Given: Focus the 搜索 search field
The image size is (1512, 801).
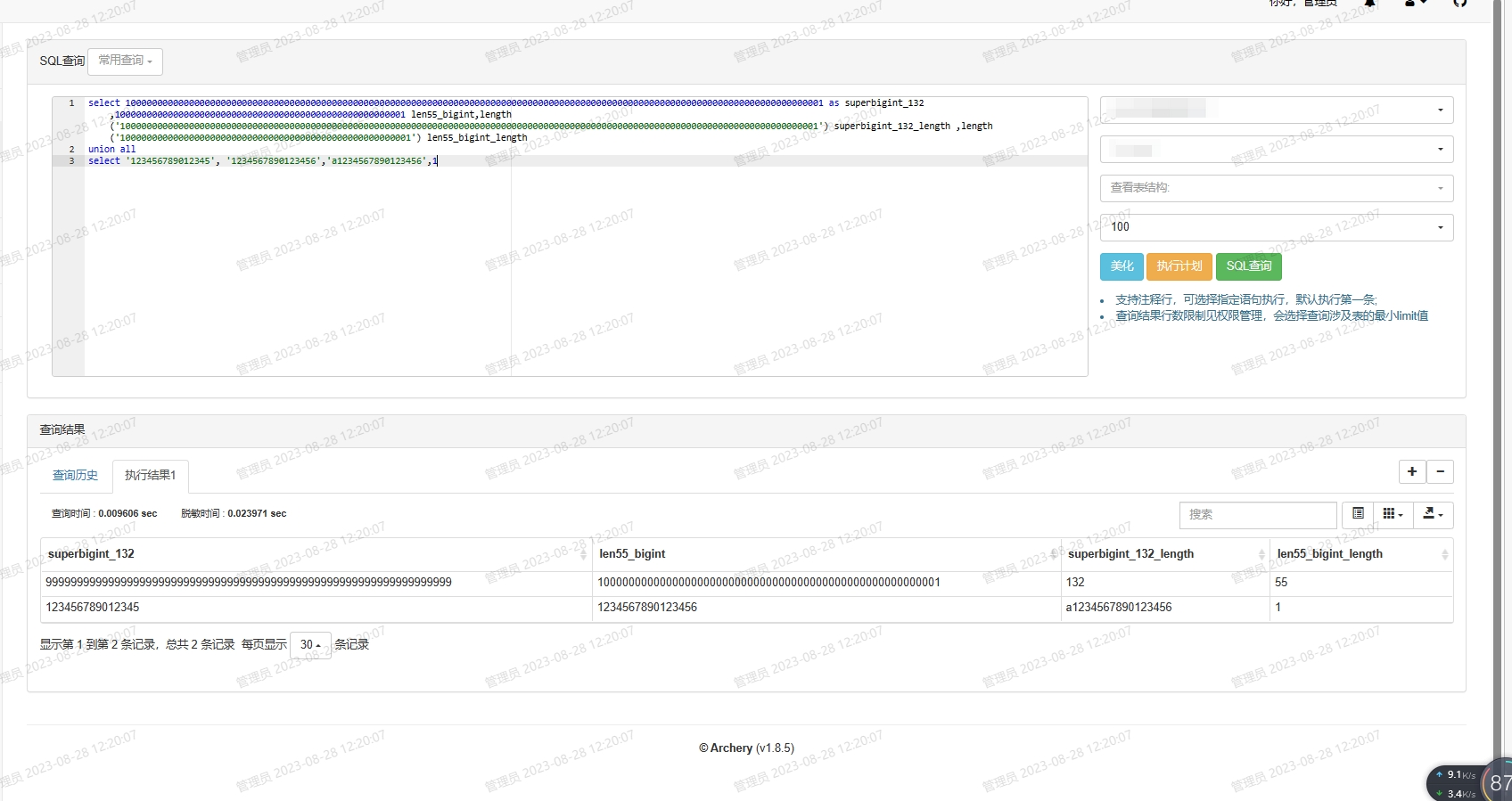Looking at the screenshot, I should 1258,514.
